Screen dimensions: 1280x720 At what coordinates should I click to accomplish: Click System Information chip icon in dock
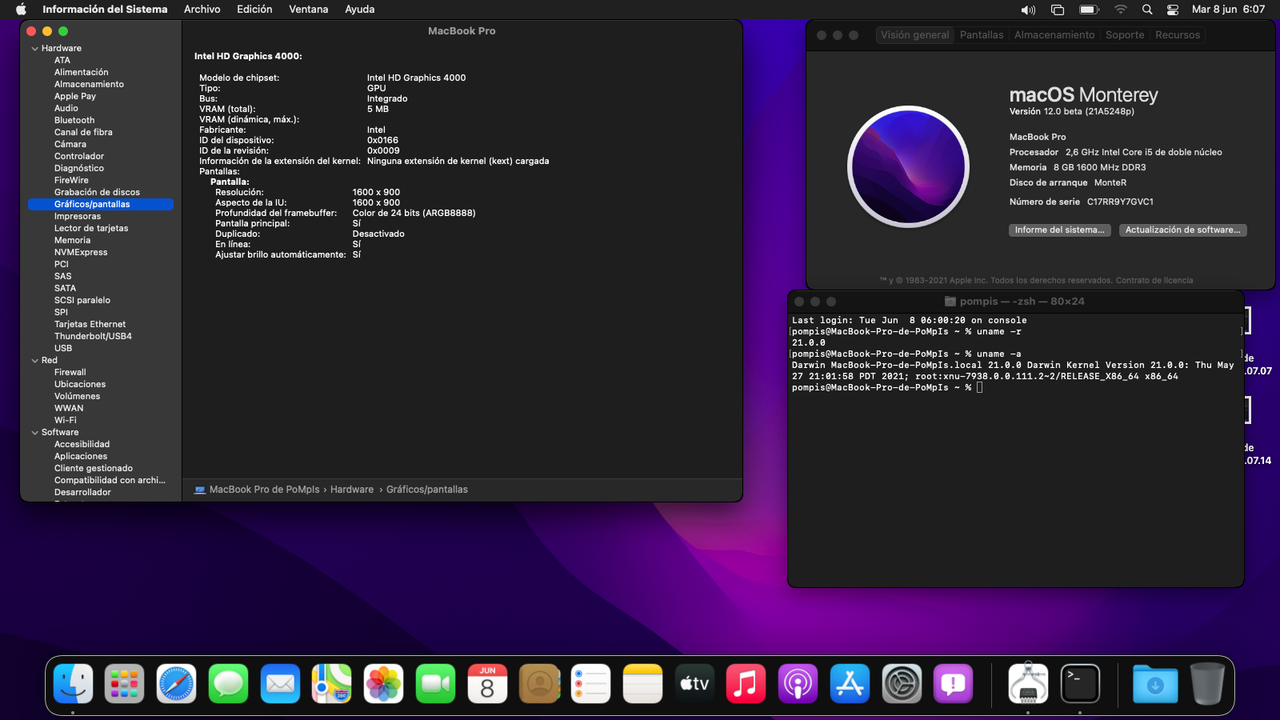[1028, 684]
